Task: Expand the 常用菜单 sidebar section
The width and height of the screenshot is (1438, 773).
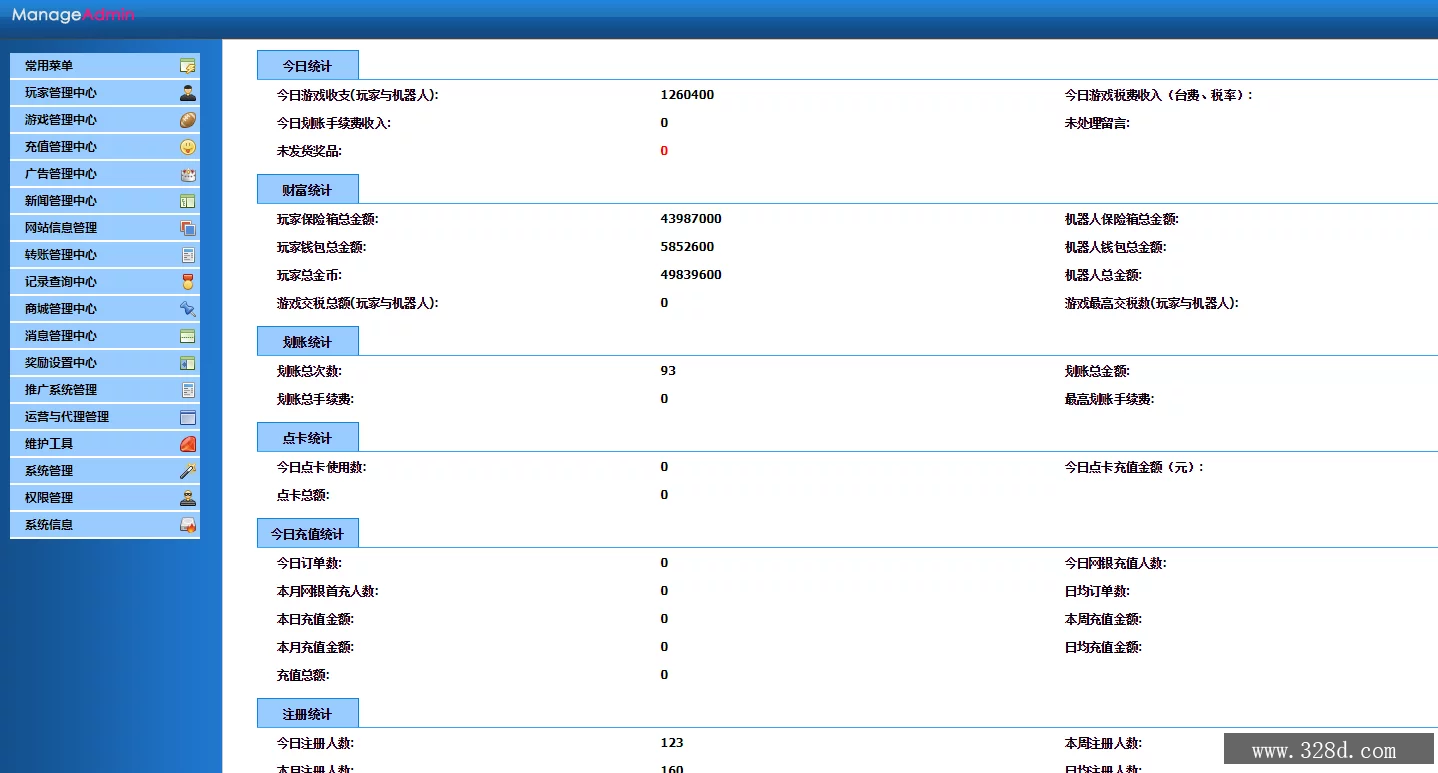Action: tap(49, 66)
